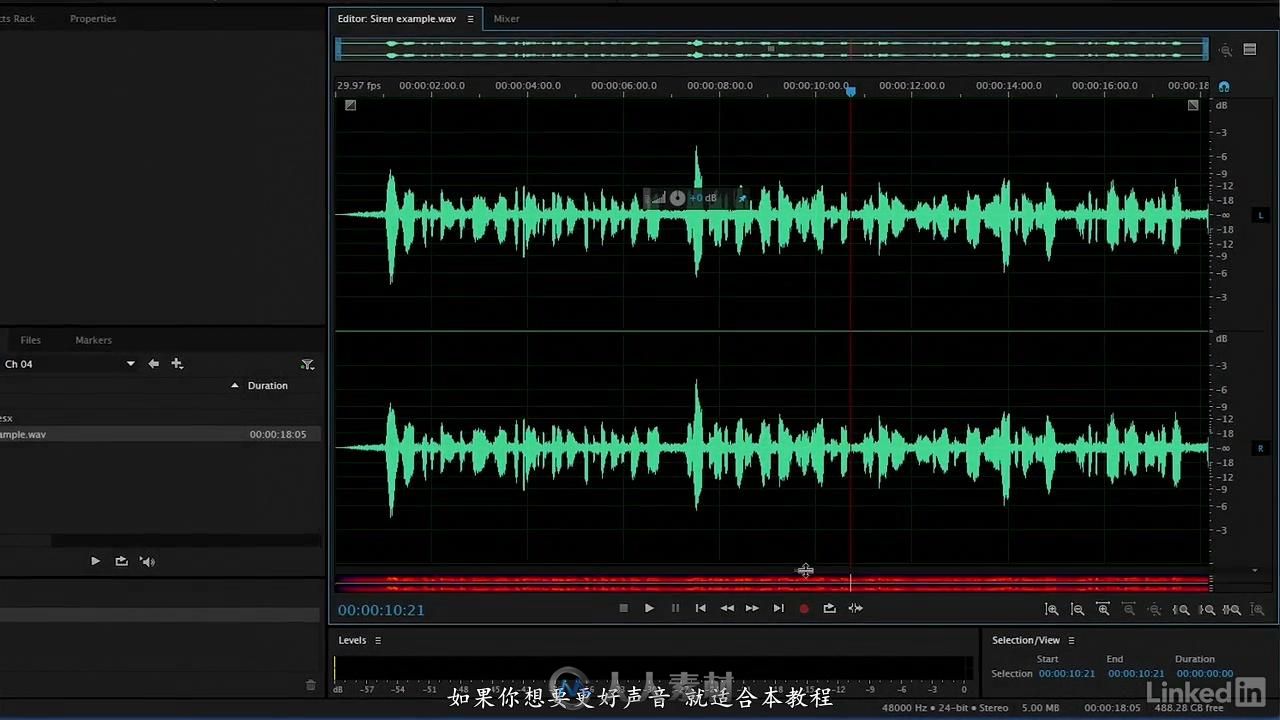This screenshot has height=720, width=1280.
Task: Click the Rewind transport button
Action: pos(727,608)
